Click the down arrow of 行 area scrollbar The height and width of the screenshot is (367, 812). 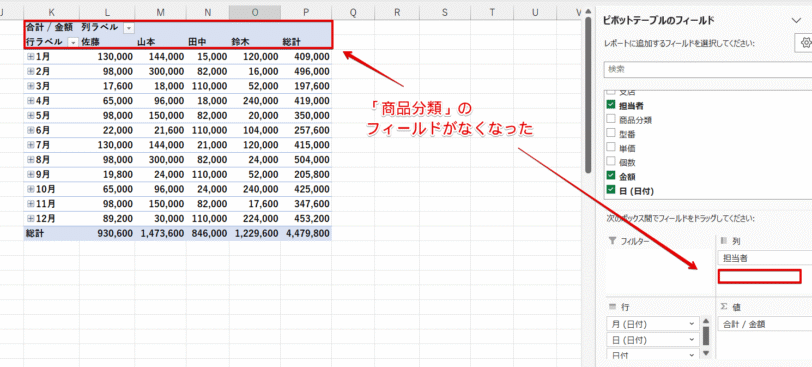[705, 354]
